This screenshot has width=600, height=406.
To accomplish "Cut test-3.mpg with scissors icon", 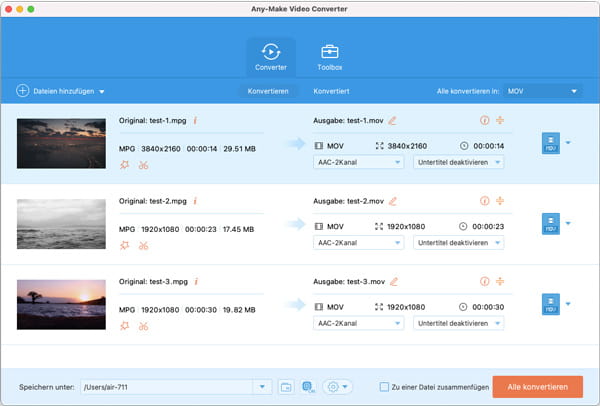I will click(143, 326).
